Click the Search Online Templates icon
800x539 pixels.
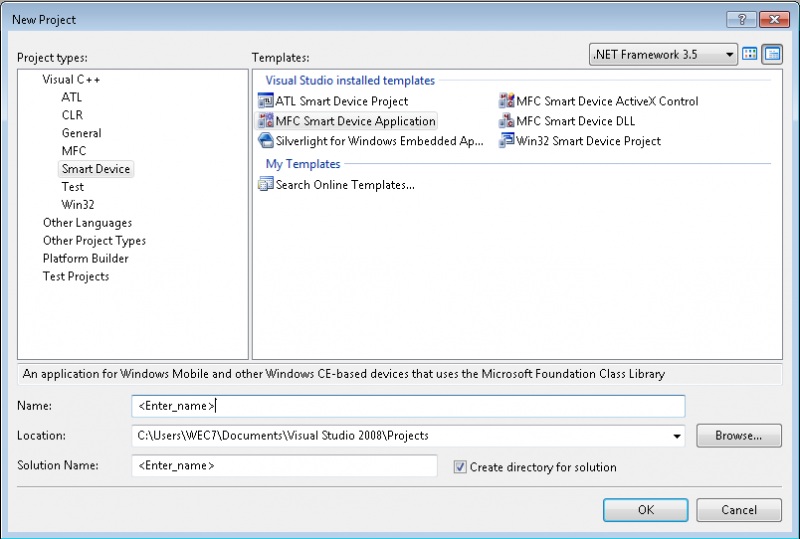point(266,184)
